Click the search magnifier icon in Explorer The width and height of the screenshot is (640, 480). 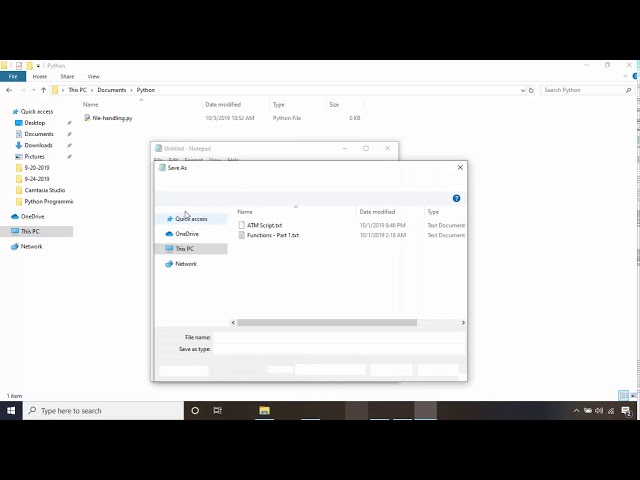[628, 90]
